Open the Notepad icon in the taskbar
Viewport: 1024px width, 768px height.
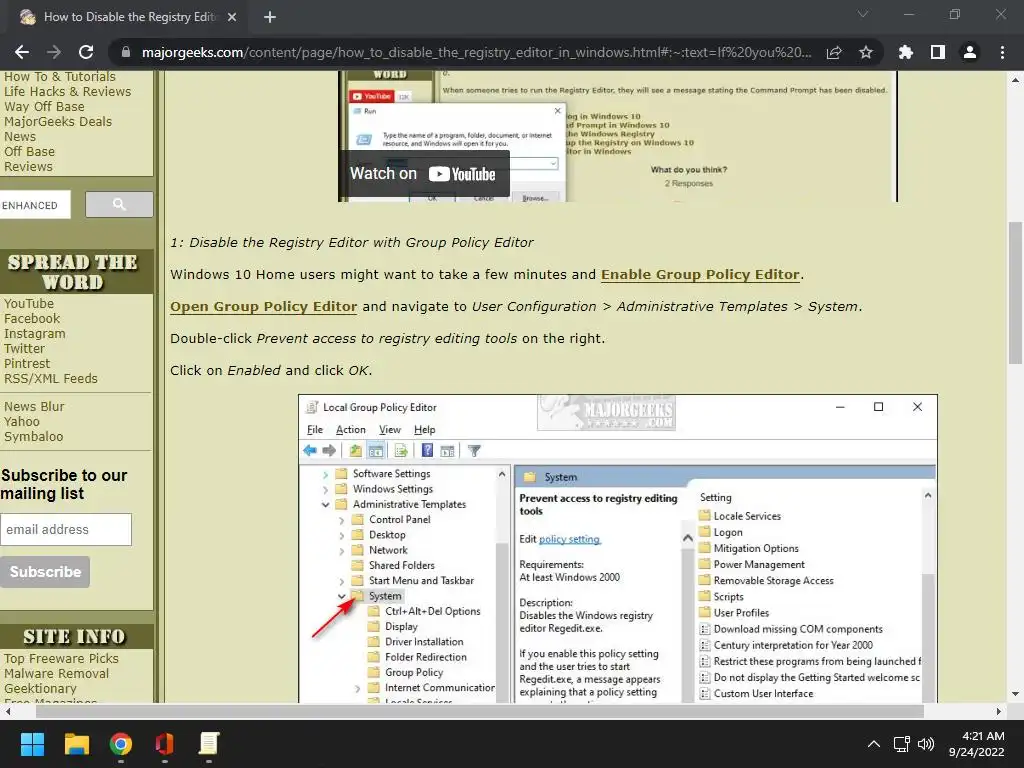pos(208,744)
